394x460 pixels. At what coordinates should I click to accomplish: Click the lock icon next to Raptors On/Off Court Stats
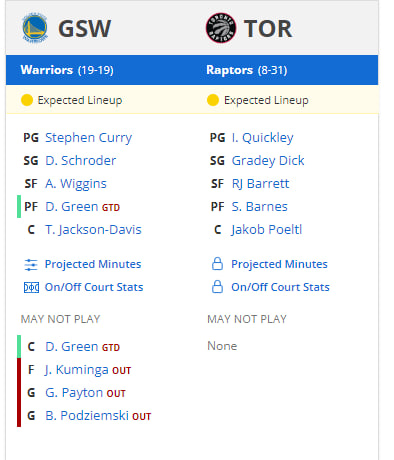point(217,287)
